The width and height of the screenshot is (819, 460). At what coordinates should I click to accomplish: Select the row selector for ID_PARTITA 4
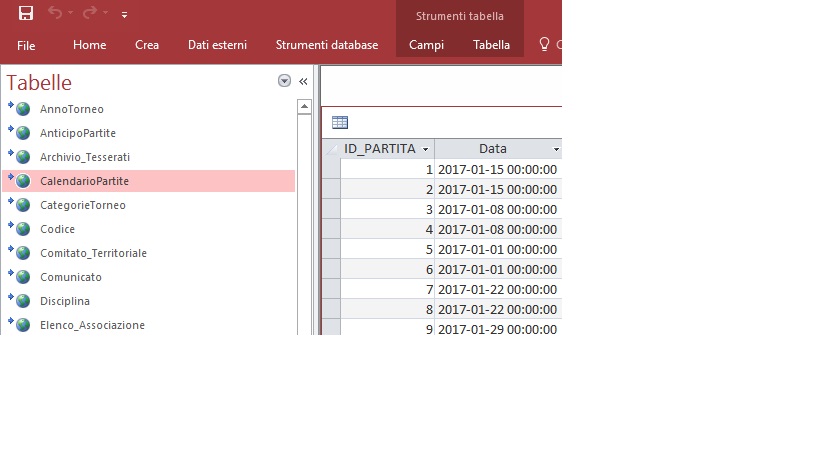[x=331, y=229]
